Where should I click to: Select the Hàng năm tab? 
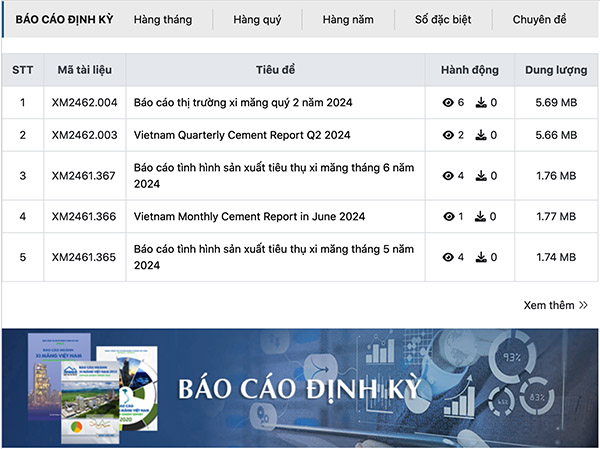point(348,19)
